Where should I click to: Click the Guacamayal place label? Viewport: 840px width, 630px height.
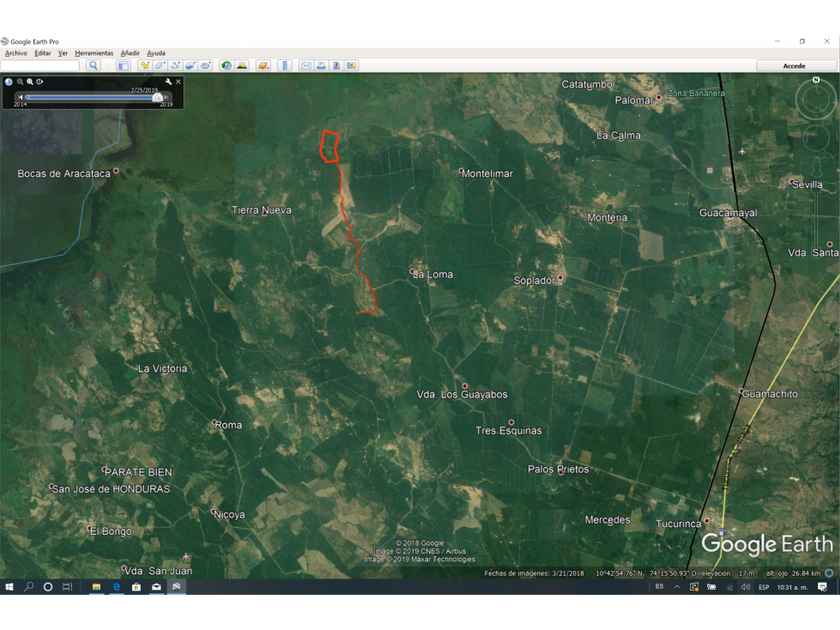coord(728,213)
